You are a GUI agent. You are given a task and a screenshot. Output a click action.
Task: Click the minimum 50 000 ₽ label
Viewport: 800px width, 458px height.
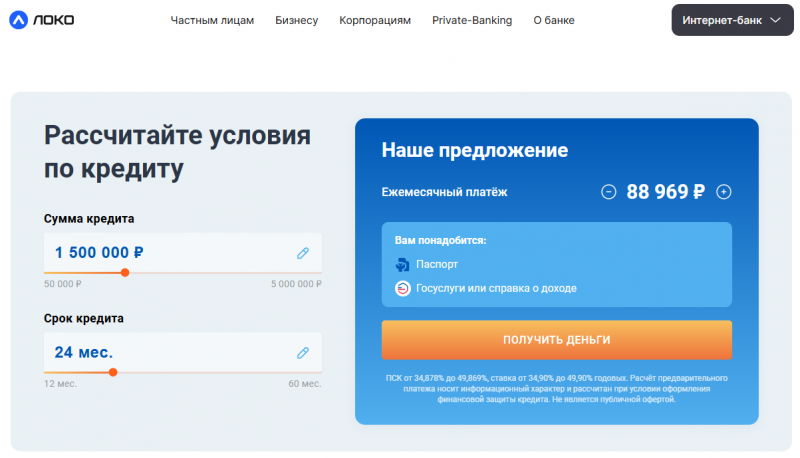point(63,284)
